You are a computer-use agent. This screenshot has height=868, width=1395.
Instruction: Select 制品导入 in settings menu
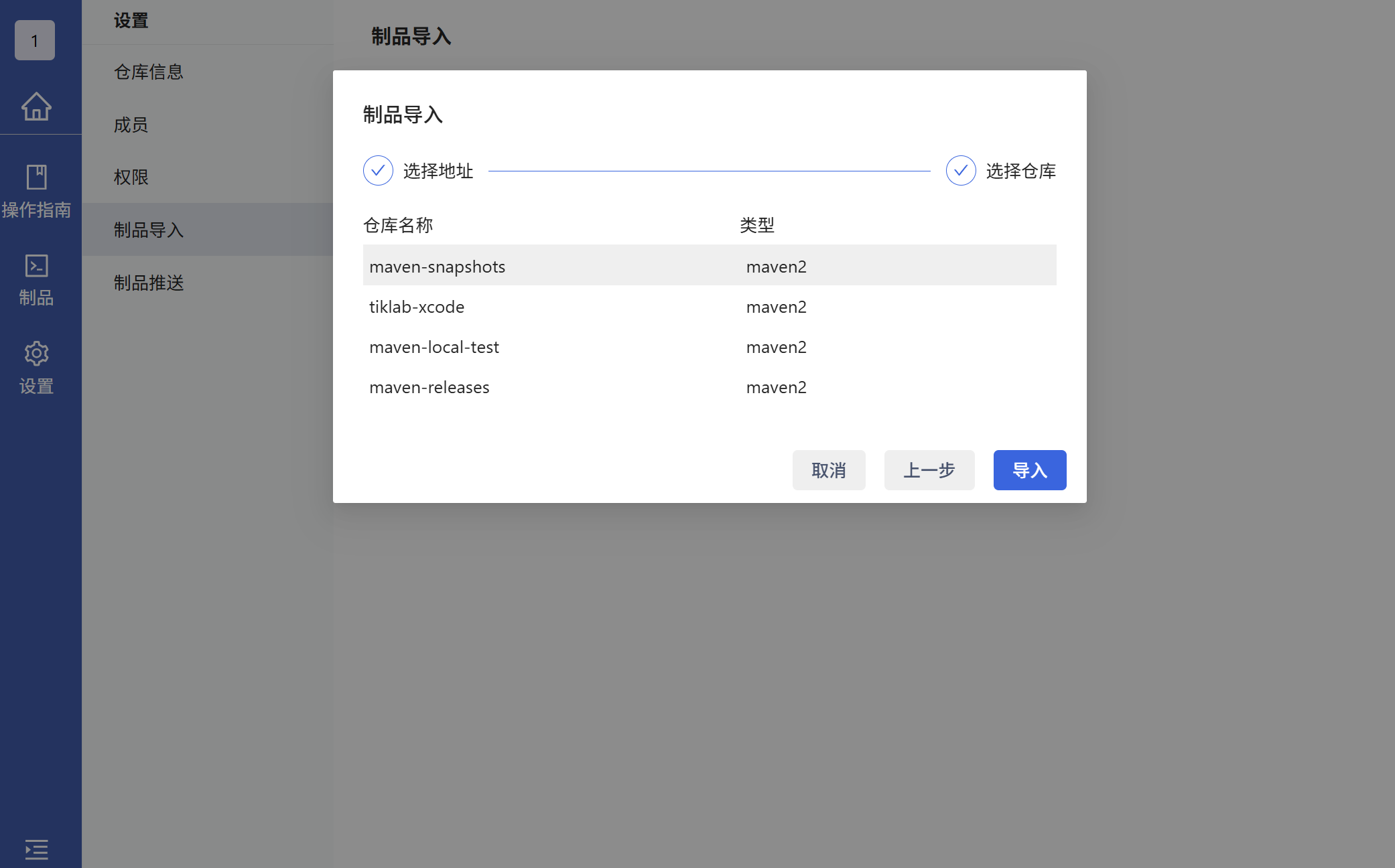(148, 230)
